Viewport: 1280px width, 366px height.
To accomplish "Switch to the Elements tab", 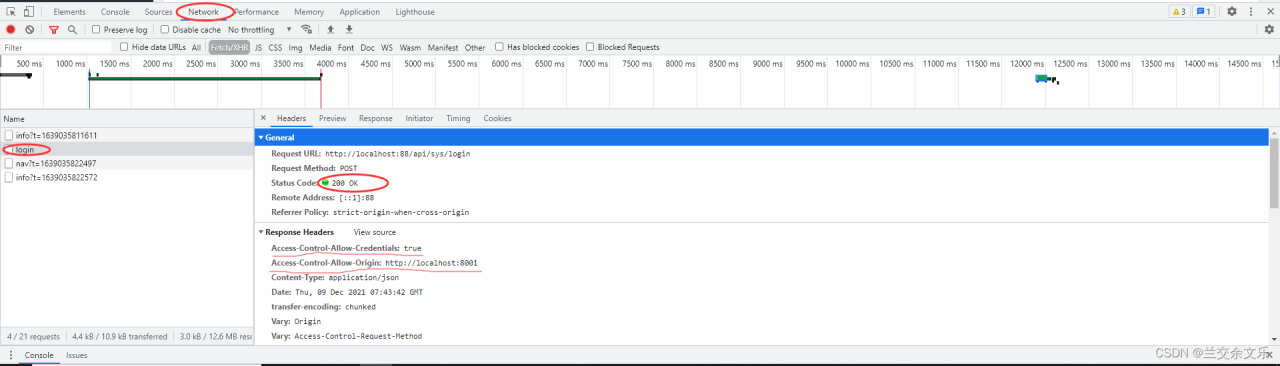I will click(x=69, y=12).
